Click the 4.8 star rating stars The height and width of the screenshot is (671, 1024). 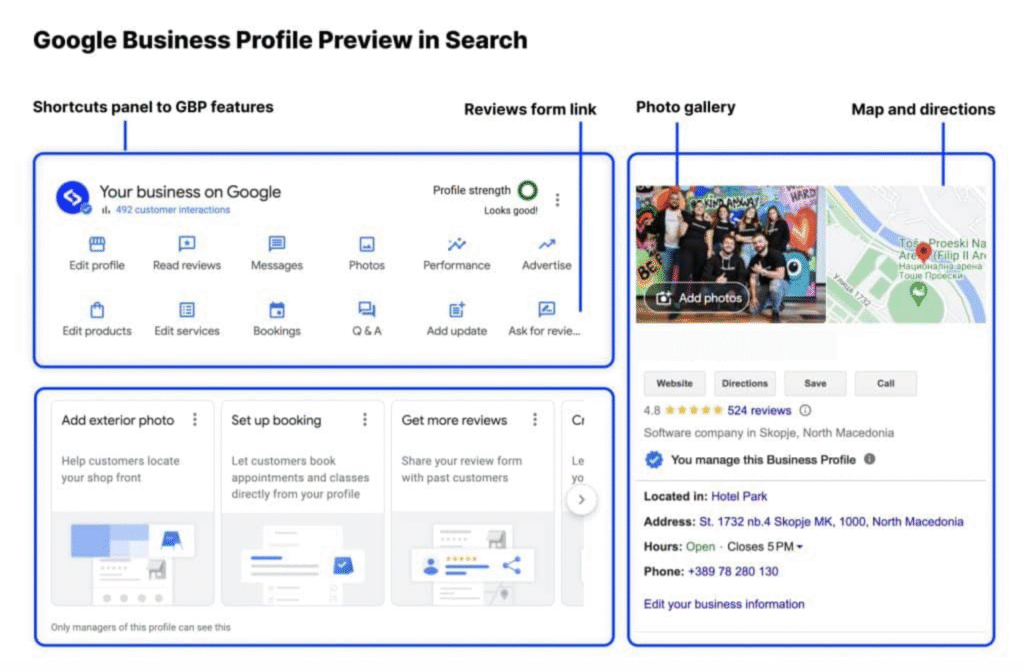tap(693, 410)
